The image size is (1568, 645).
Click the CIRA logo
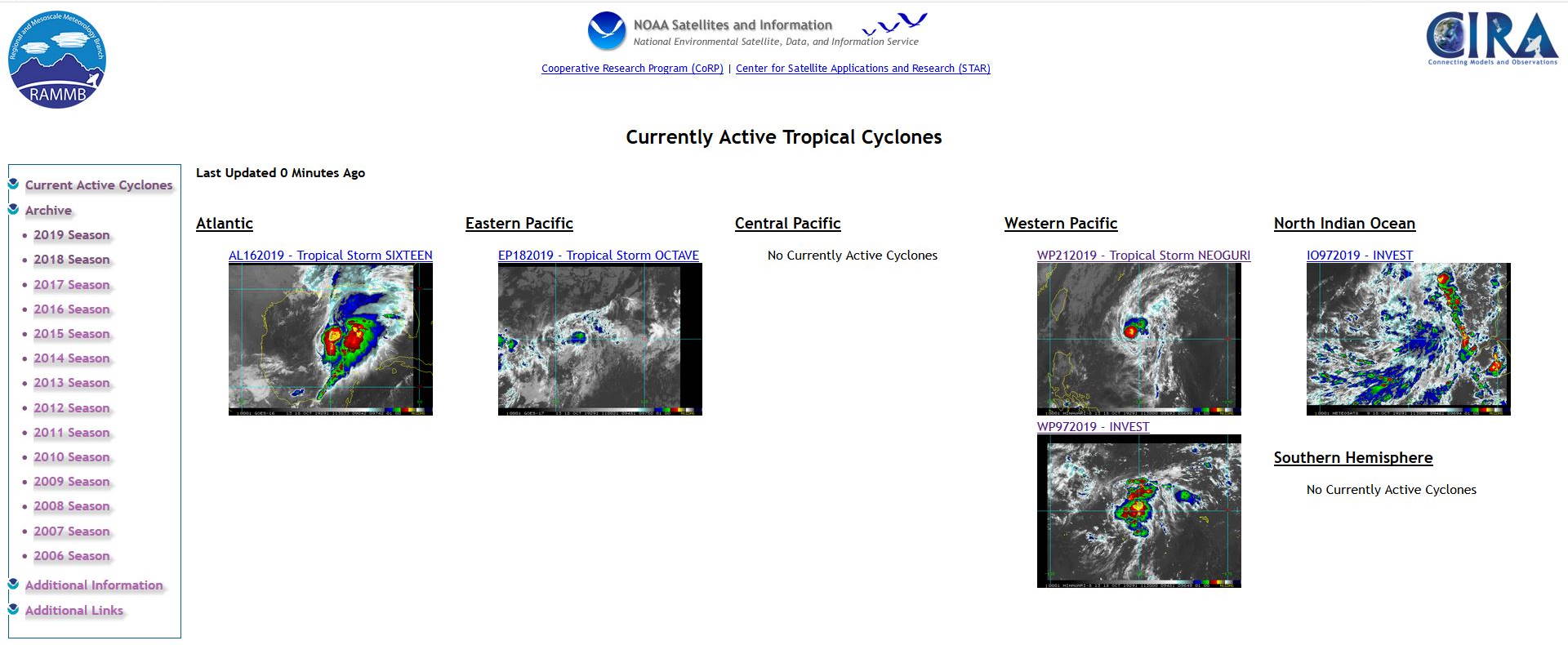tap(1492, 38)
